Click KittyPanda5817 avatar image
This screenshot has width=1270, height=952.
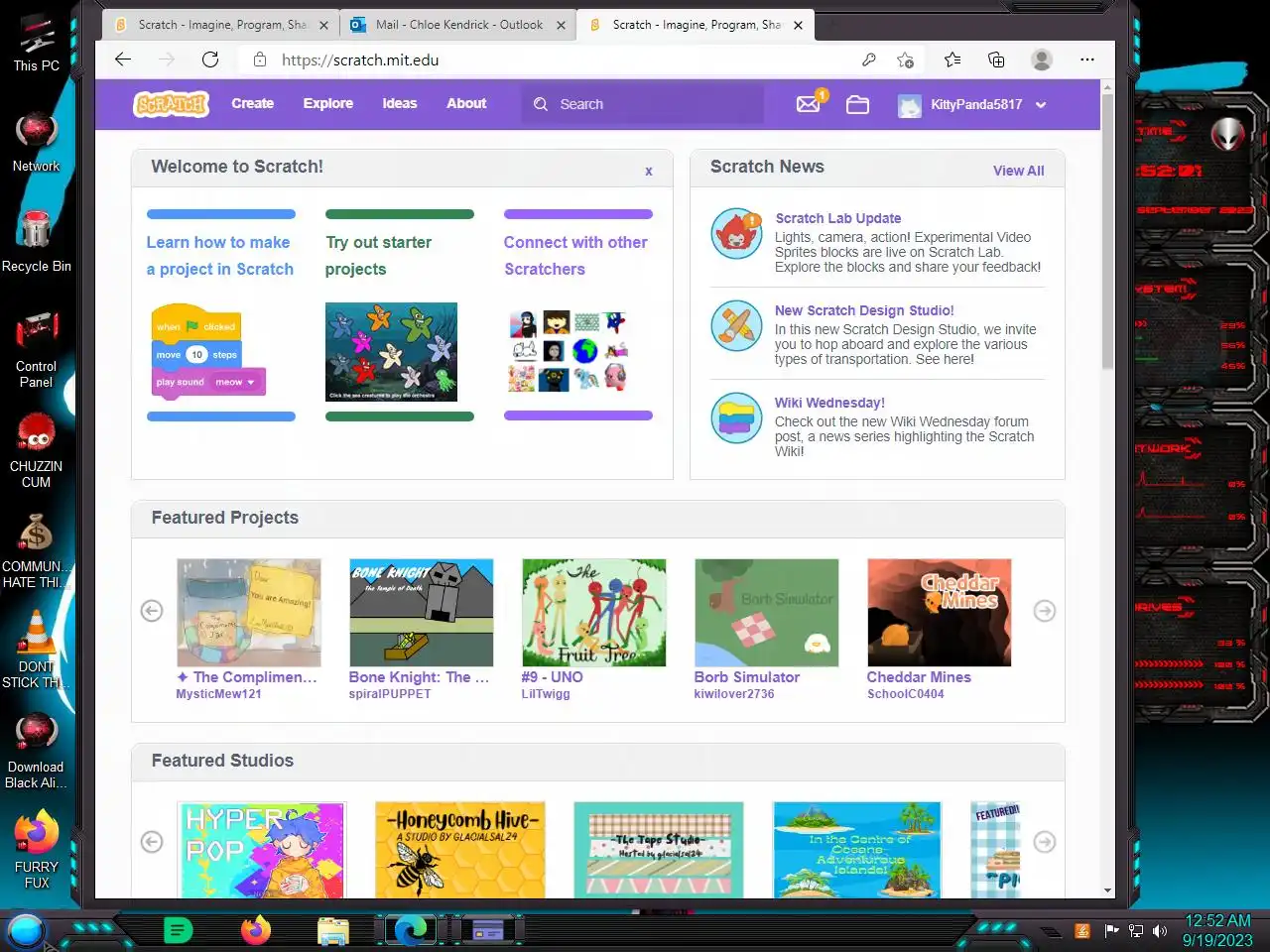coord(910,105)
